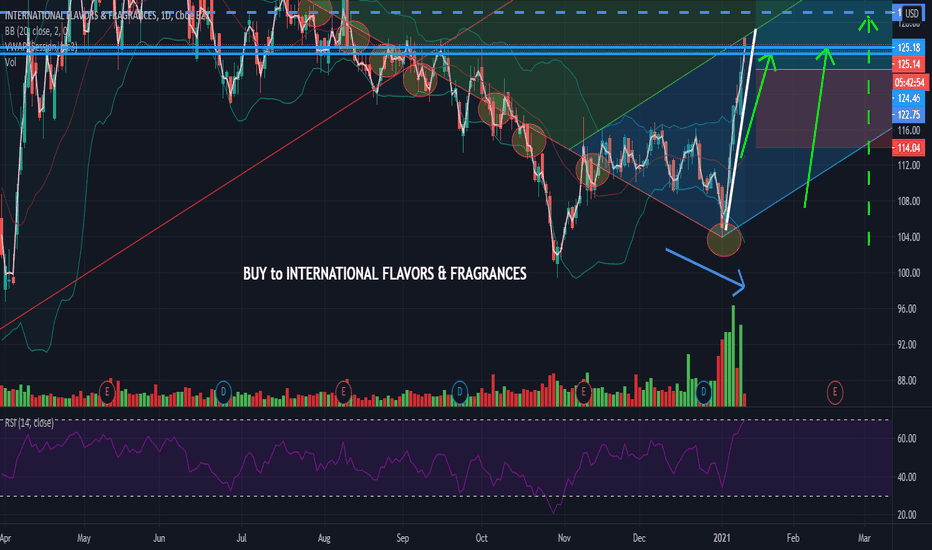Select the RSI (14, close) indicator legend
The height and width of the screenshot is (550, 932).
[29, 423]
